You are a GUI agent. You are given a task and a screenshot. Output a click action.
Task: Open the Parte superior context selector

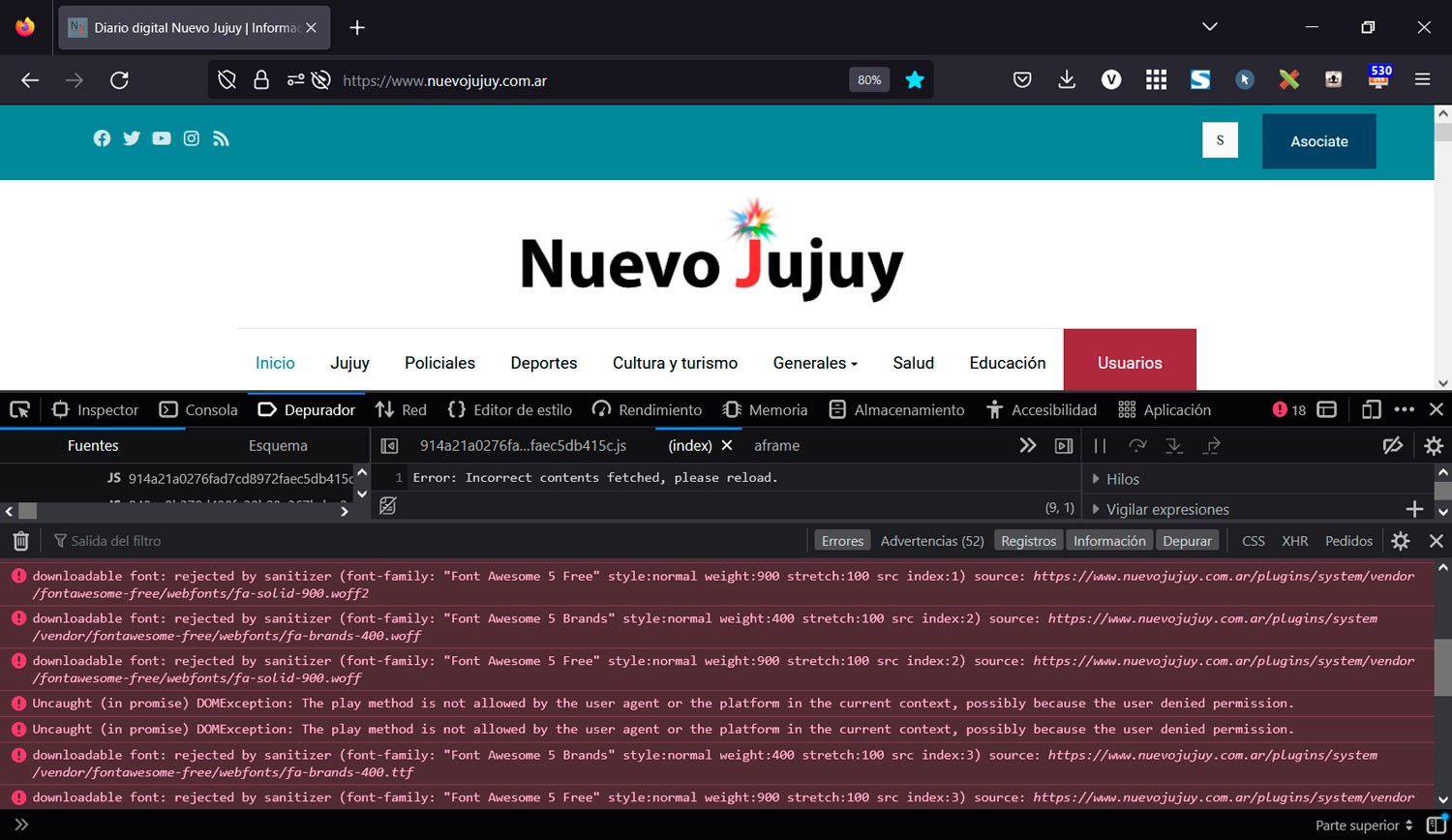point(1364,825)
